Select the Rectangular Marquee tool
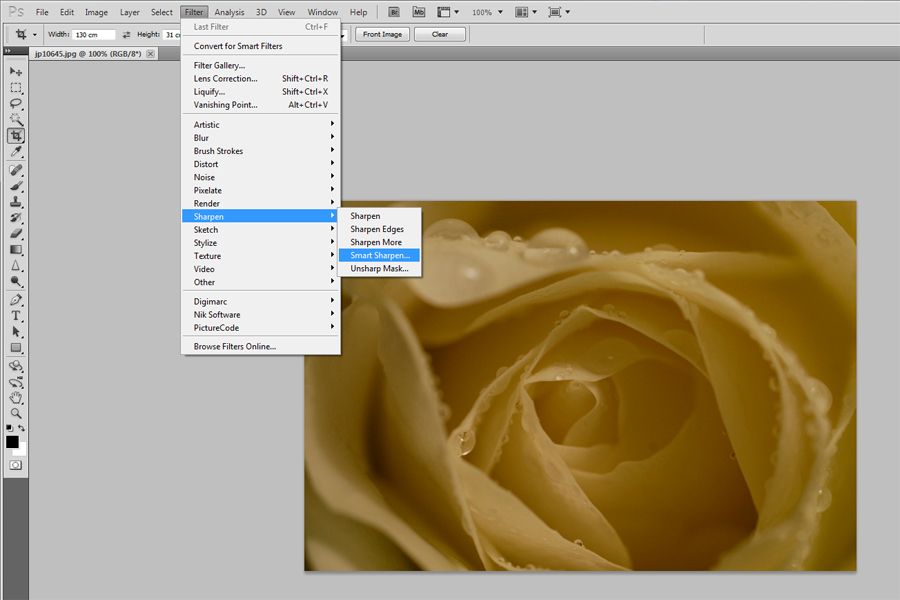This screenshot has height=600, width=900. (x=15, y=88)
